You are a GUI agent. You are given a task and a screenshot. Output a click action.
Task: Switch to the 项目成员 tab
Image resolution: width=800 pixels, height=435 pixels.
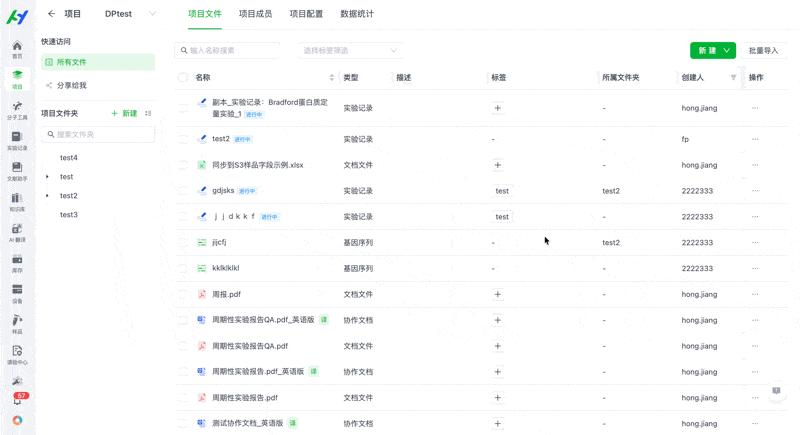(x=256, y=14)
